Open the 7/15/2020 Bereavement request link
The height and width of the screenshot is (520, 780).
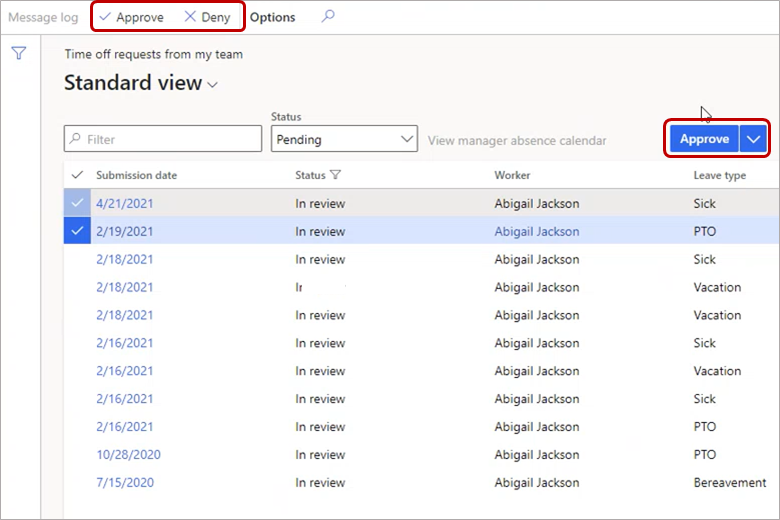125,483
